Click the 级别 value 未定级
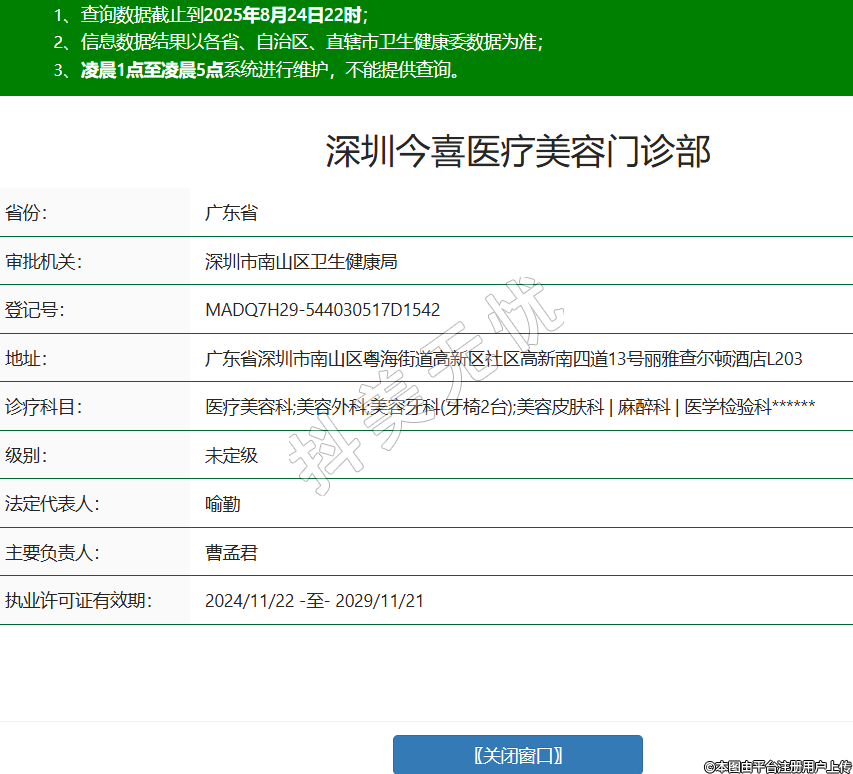This screenshot has width=853, height=774. pos(231,456)
